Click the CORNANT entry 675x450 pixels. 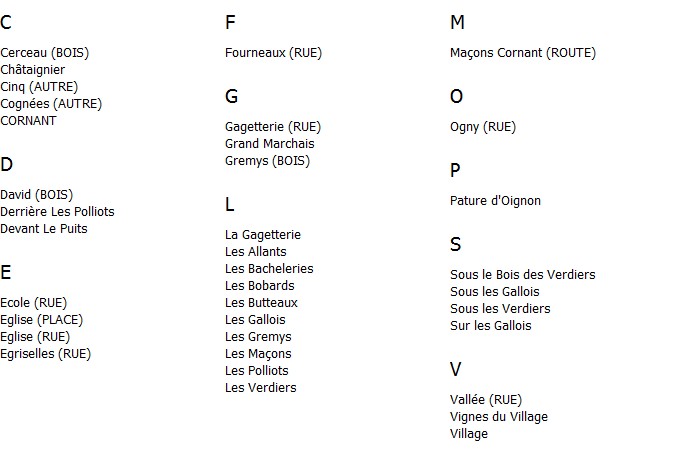[29, 121]
